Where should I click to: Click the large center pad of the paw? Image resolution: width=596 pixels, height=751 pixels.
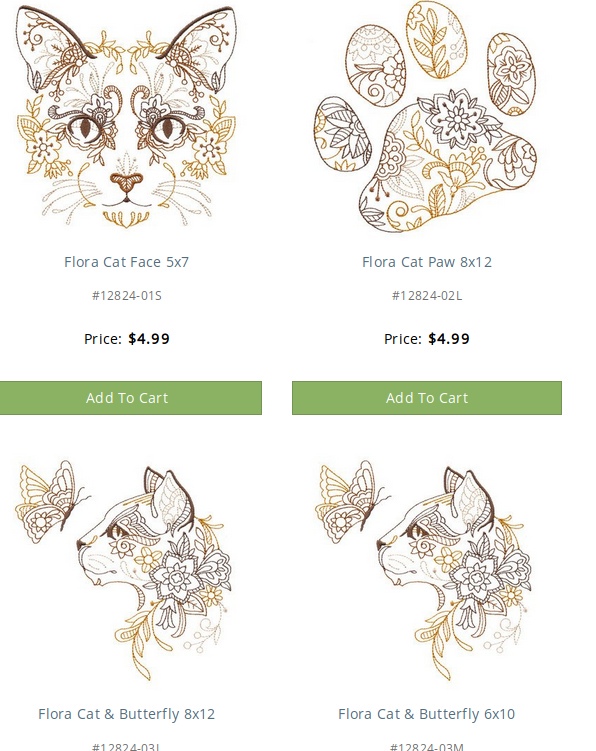pyautogui.click(x=448, y=160)
